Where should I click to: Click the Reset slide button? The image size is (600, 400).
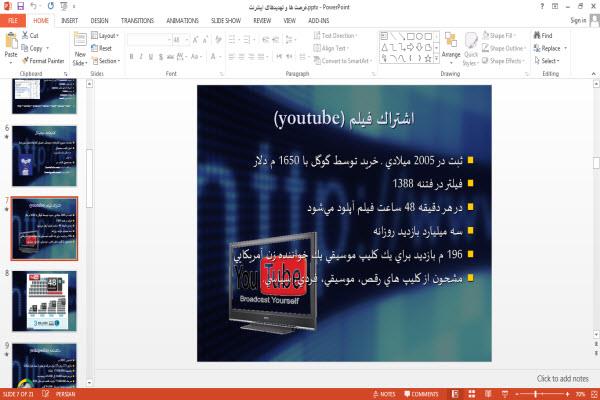pos(101,48)
